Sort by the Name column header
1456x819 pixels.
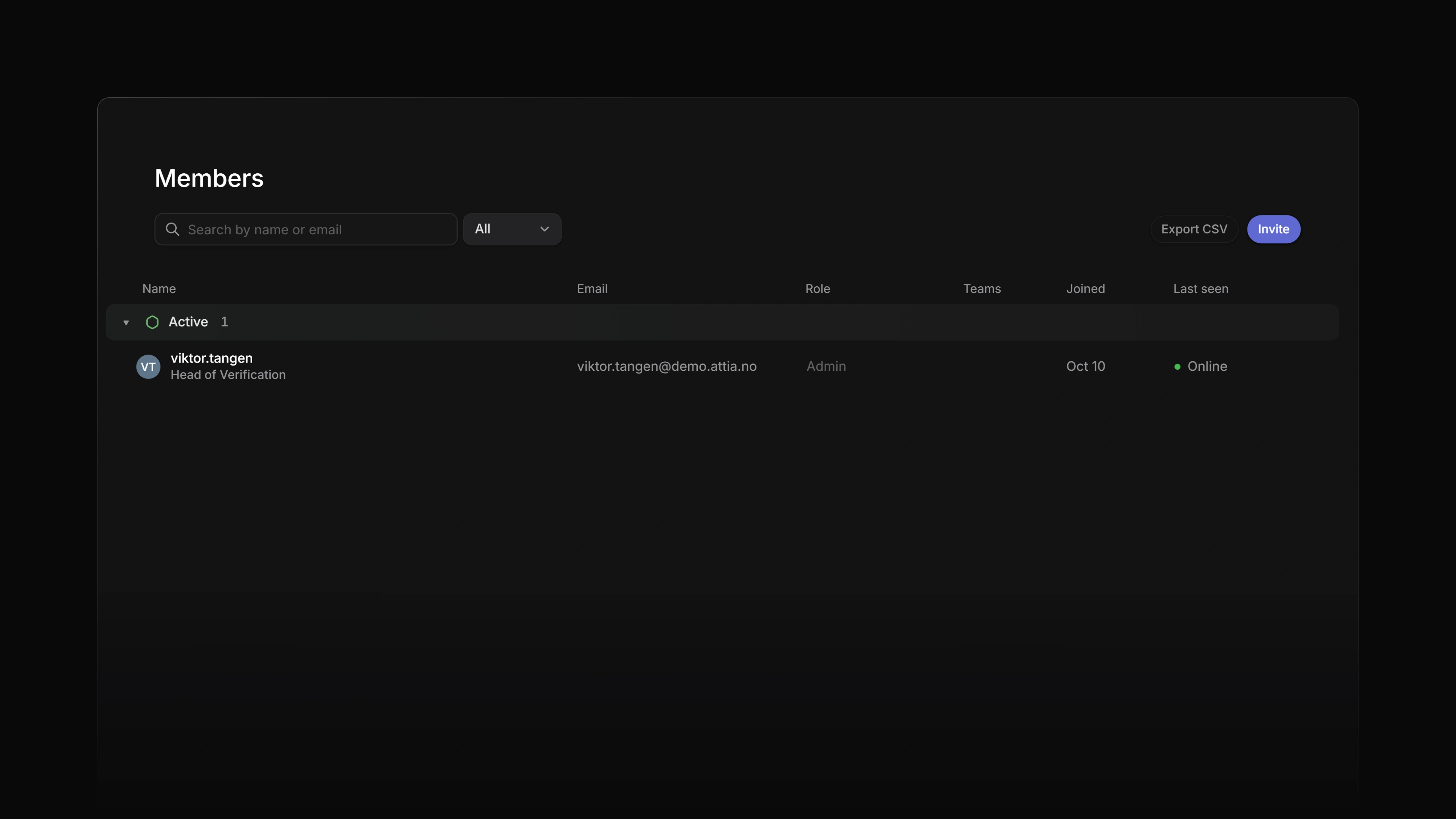tap(159, 289)
